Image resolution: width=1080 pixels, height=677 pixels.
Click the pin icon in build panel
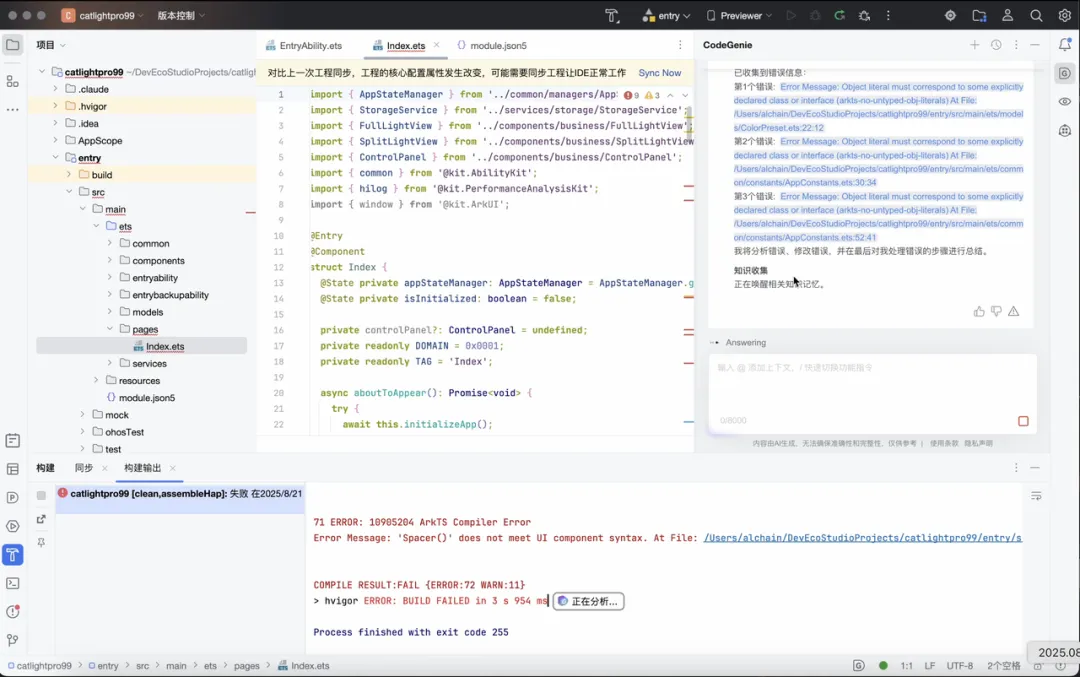pos(41,543)
